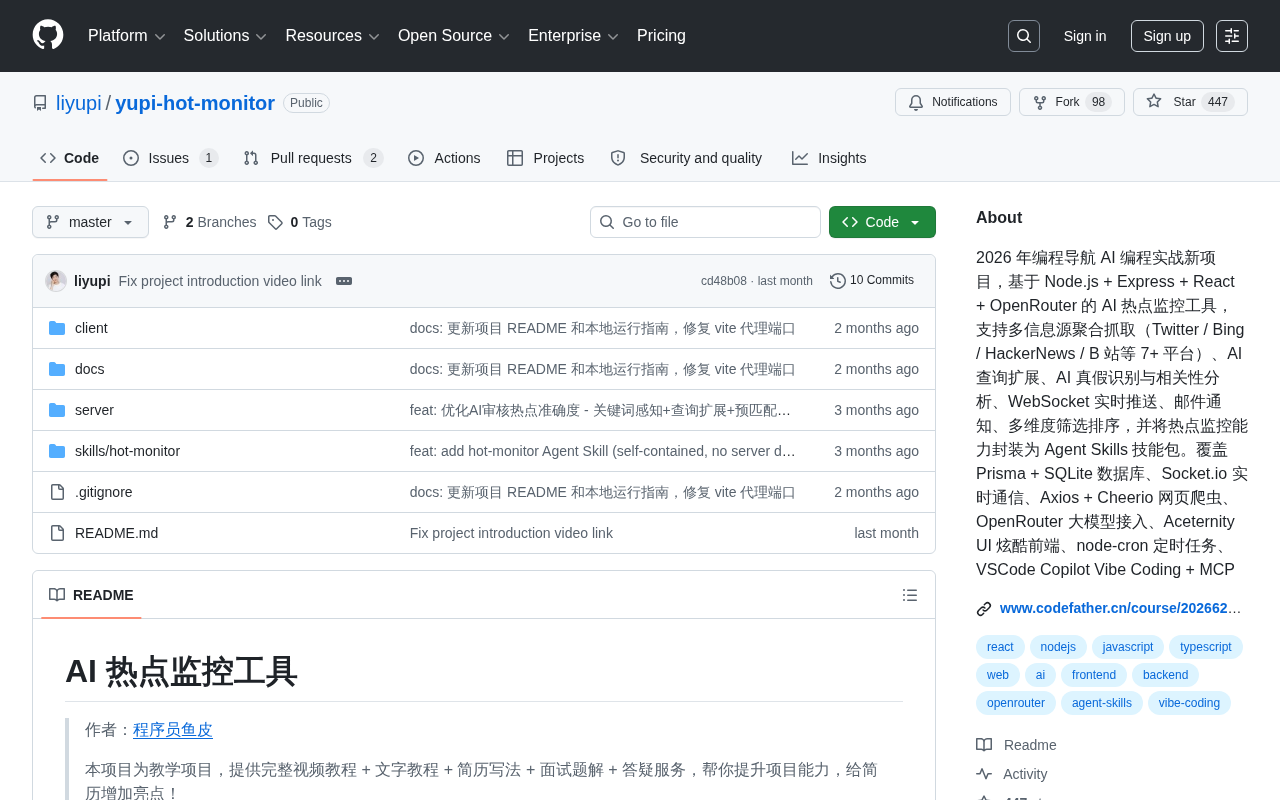Select the javascript topic tag
The width and height of the screenshot is (1280, 800).
1128,647
